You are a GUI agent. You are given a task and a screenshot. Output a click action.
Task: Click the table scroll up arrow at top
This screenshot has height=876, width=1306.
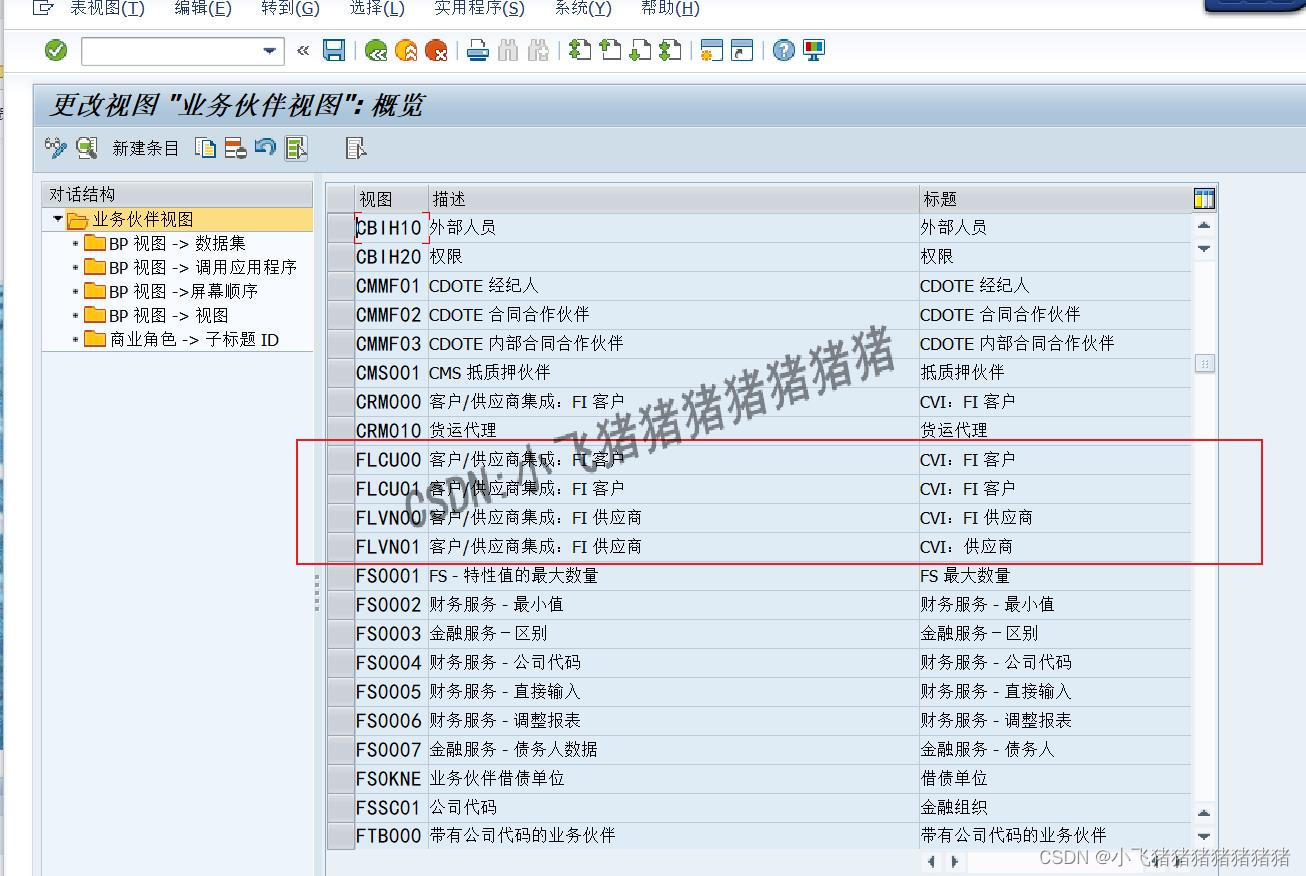pyautogui.click(x=1204, y=225)
